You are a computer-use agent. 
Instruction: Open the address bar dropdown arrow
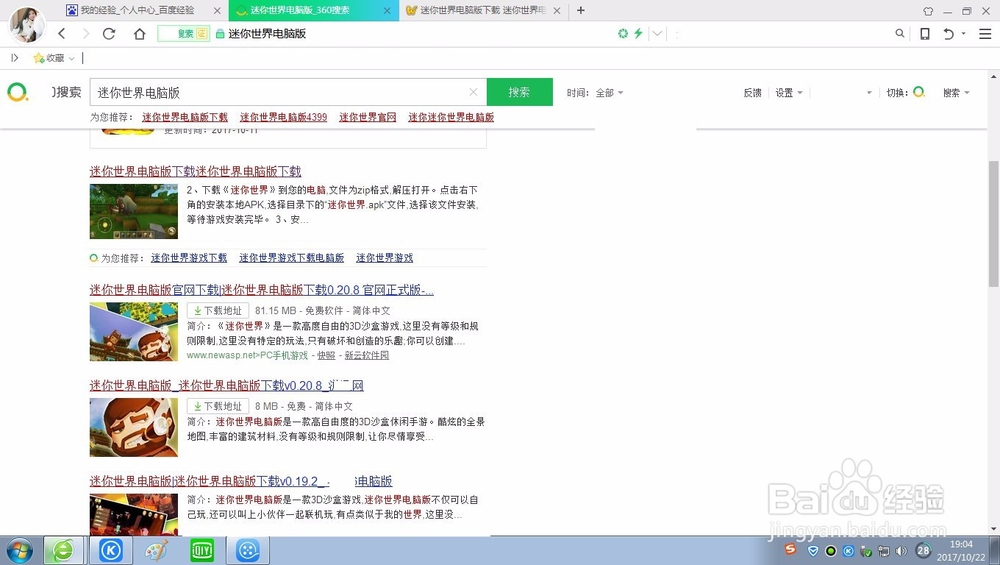(658, 33)
